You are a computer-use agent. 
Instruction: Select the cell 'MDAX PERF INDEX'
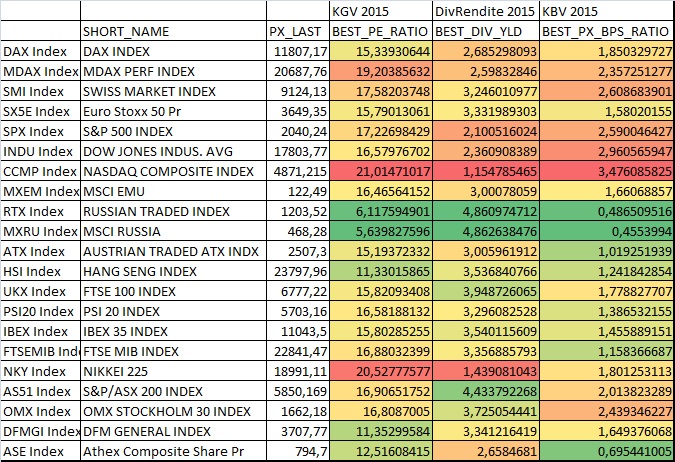[x=173, y=71]
